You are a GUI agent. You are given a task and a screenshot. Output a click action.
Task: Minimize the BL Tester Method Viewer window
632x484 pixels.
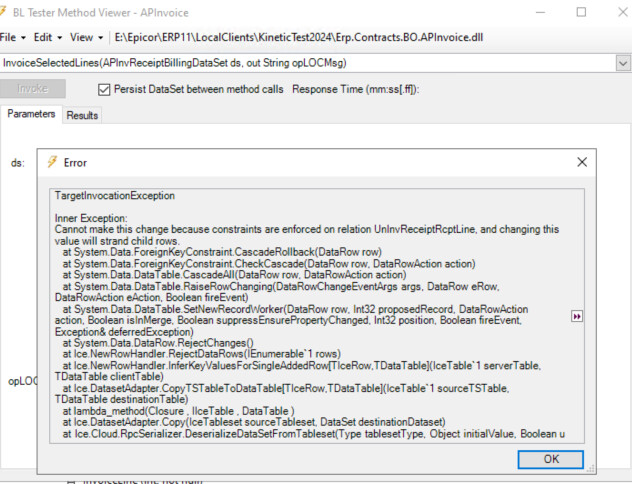coord(540,12)
